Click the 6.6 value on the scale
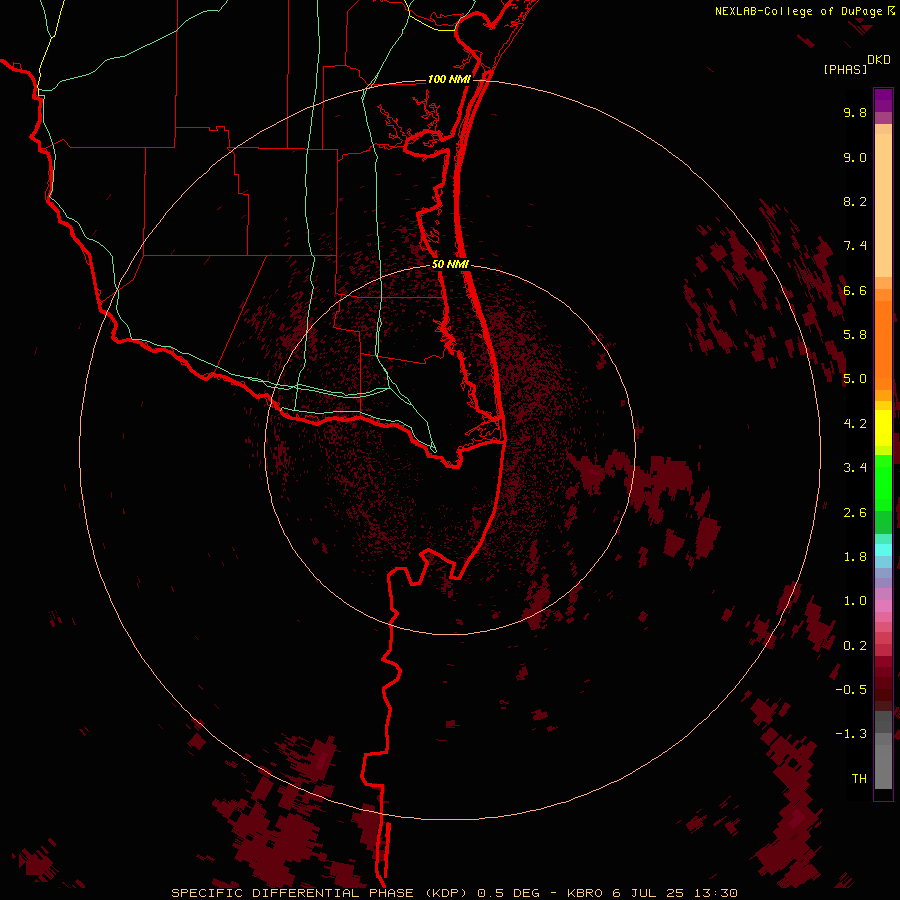This screenshot has width=900, height=900. (x=855, y=290)
